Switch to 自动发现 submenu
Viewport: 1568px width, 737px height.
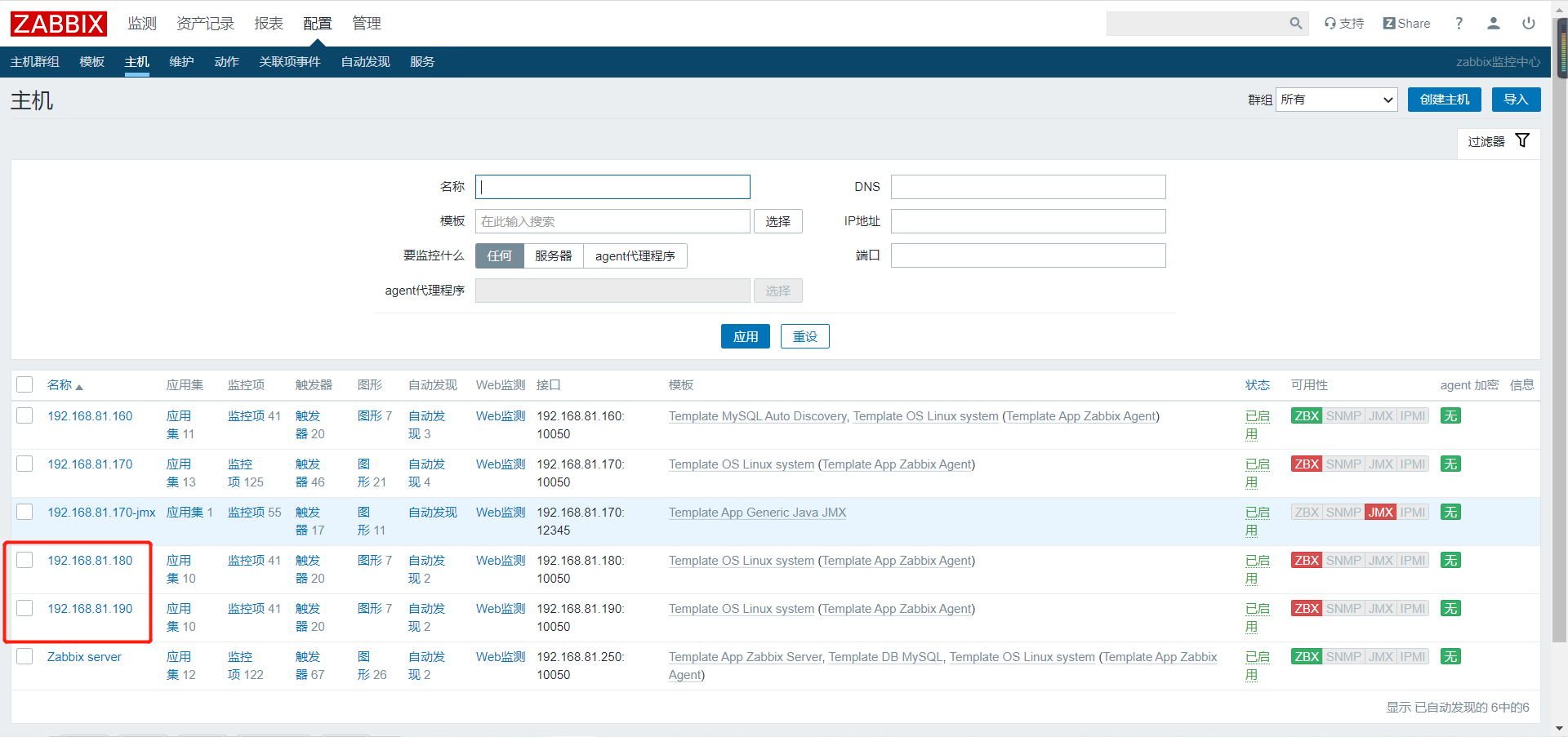coord(365,62)
